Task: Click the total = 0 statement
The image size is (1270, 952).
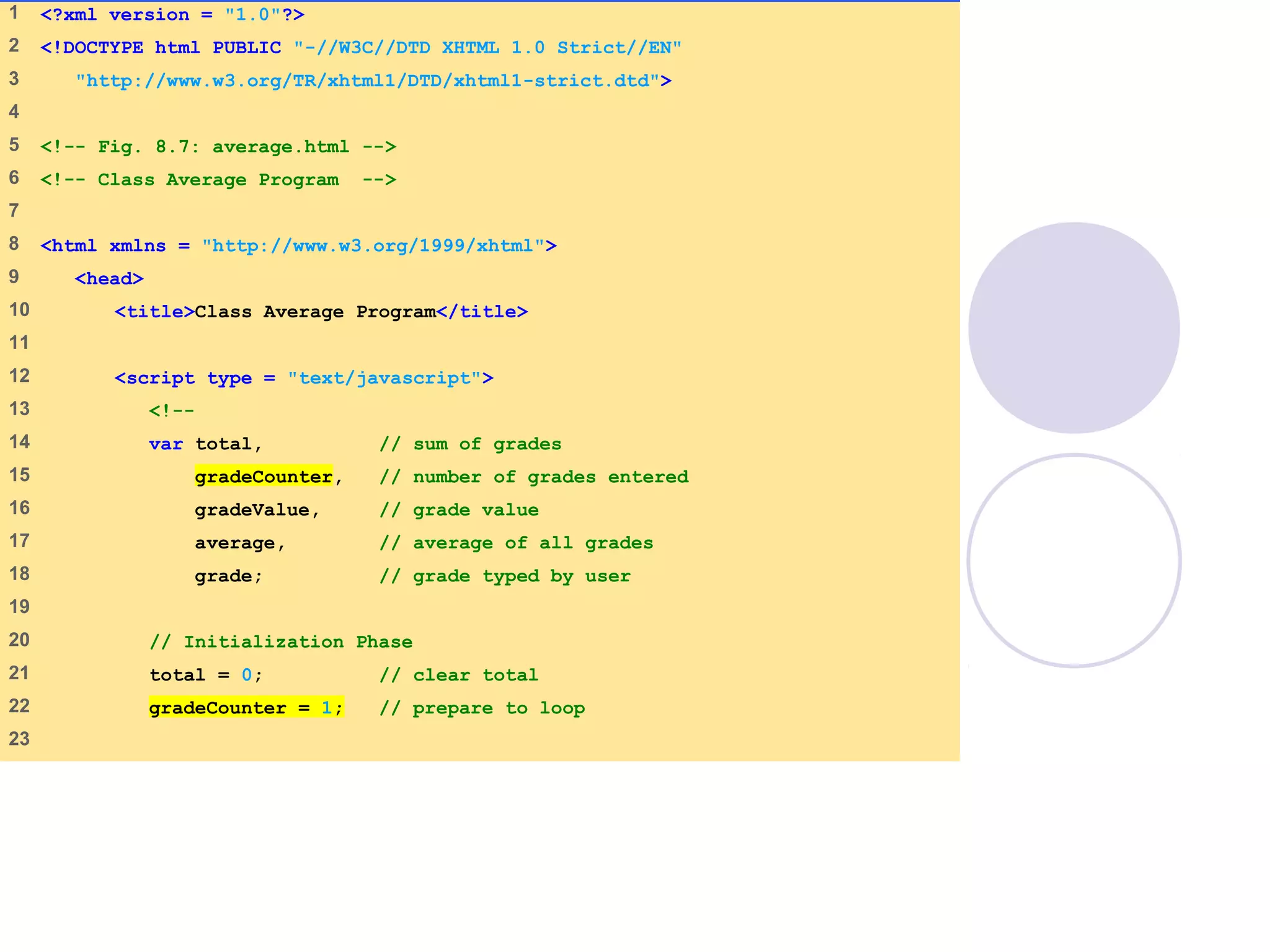Action: (x=205, y=675)
